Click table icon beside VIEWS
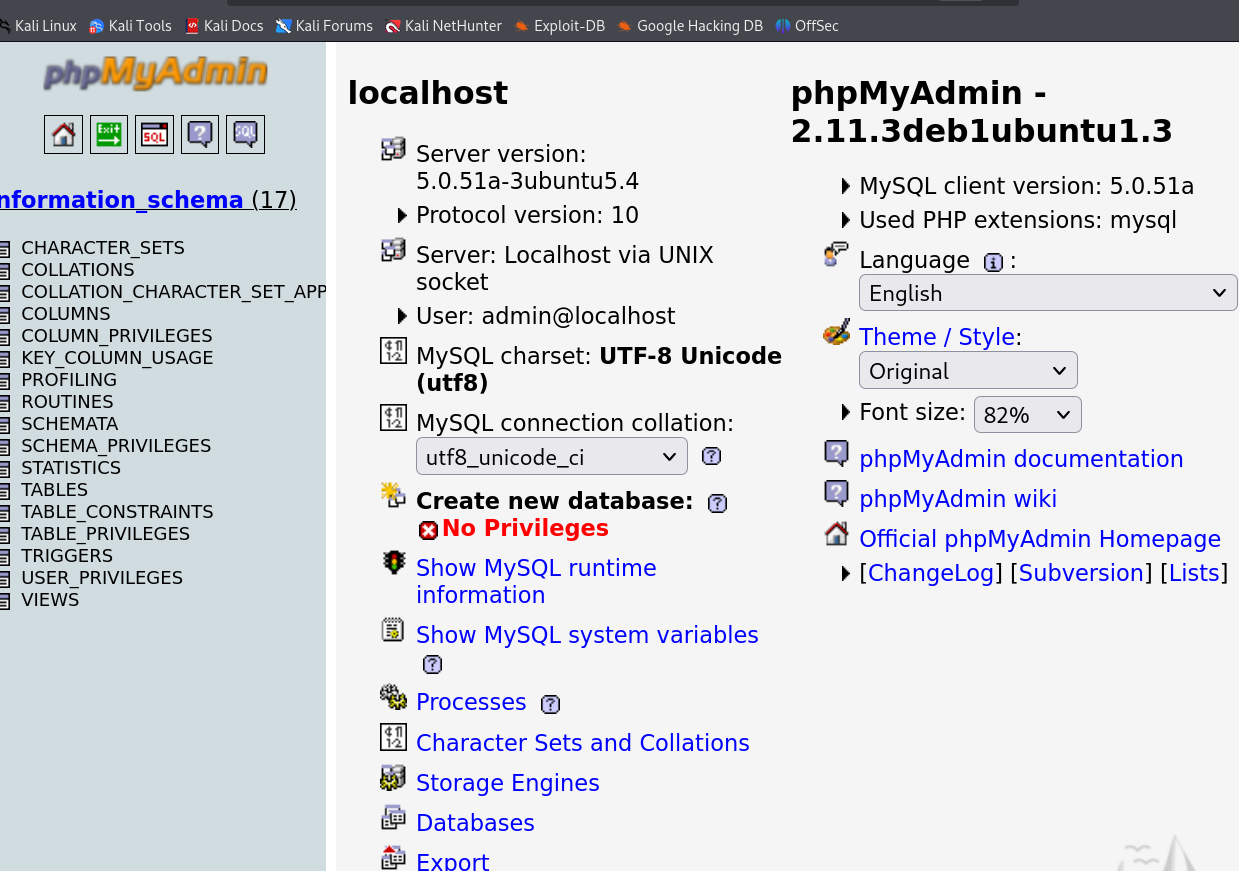 click(5, 600)
